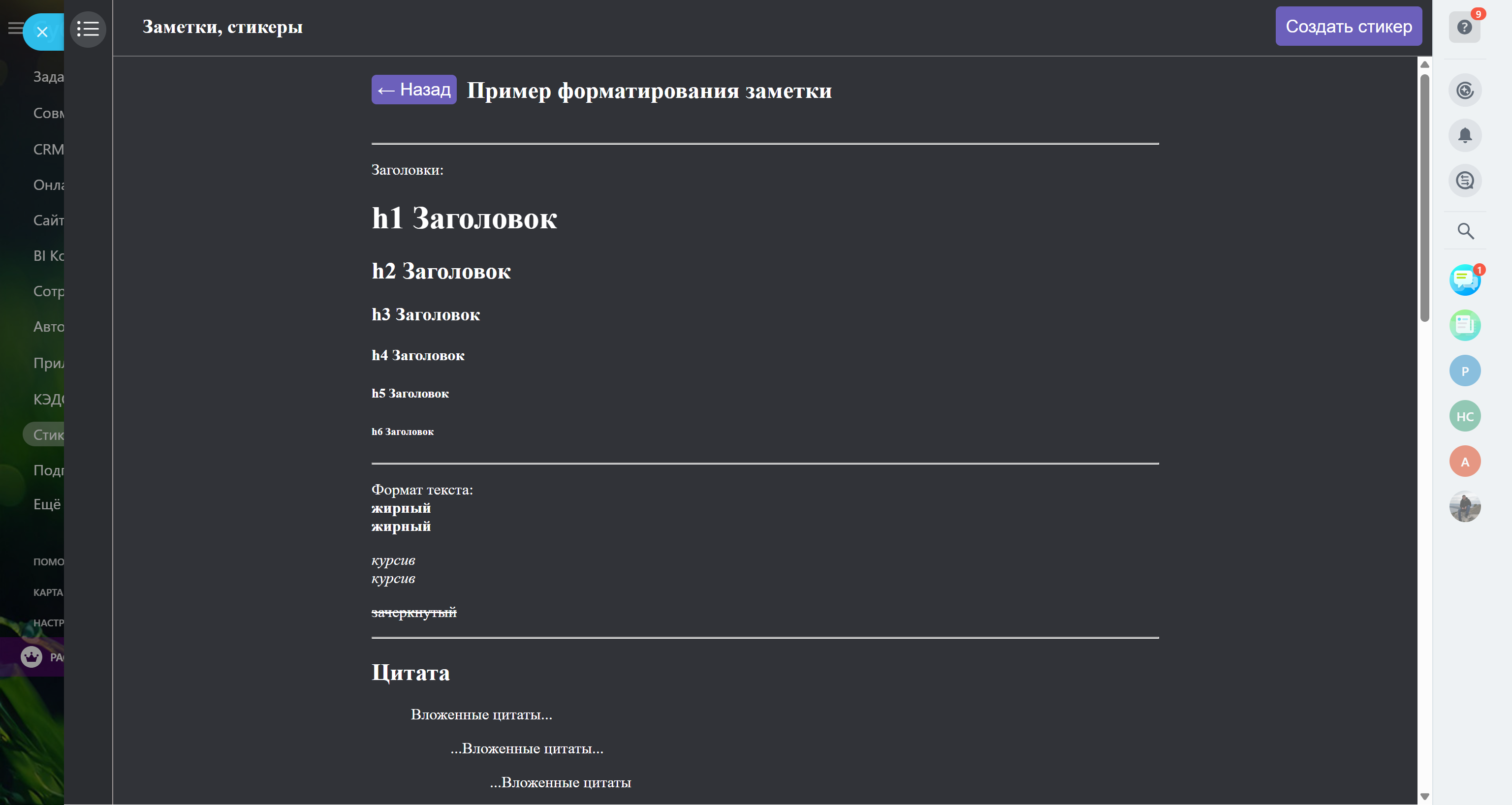Click the Создать стикер button
Screen dimensions: 1512x805
tap(1348, 27)
